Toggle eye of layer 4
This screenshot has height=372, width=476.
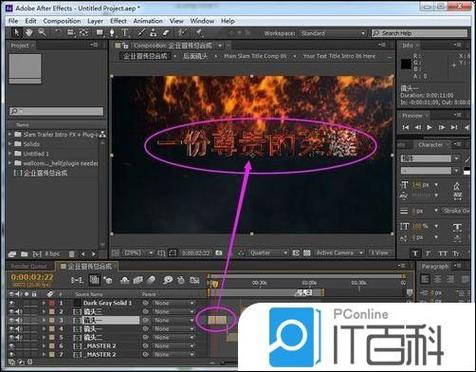click(12, 329)
